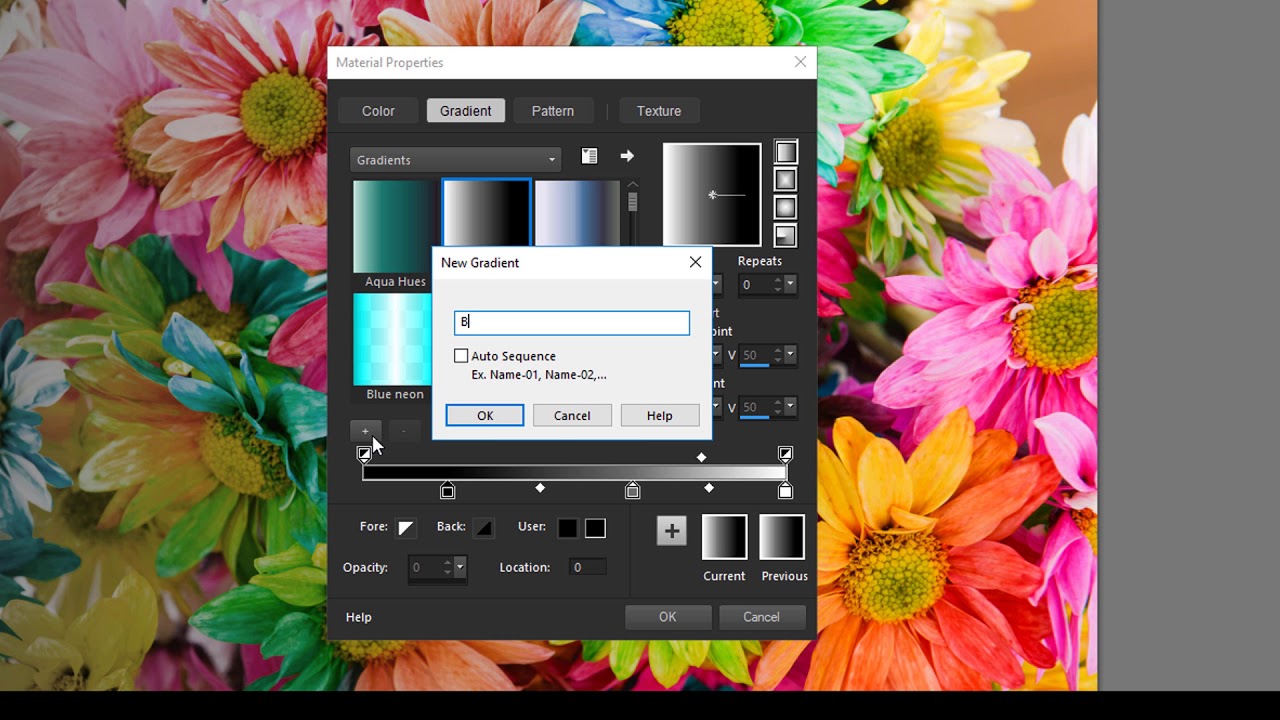The height and width of the screenshot is (720, 1280).
Task: Select the gray middle color stop marker
Action: (x=632, y=490)
